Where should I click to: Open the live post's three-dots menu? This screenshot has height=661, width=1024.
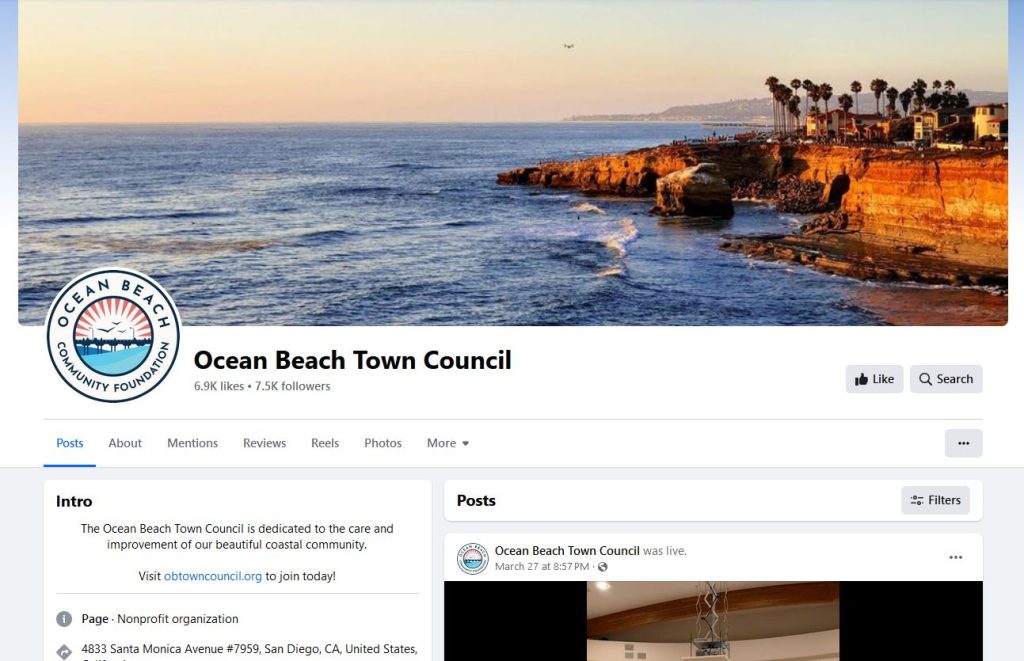955,557
